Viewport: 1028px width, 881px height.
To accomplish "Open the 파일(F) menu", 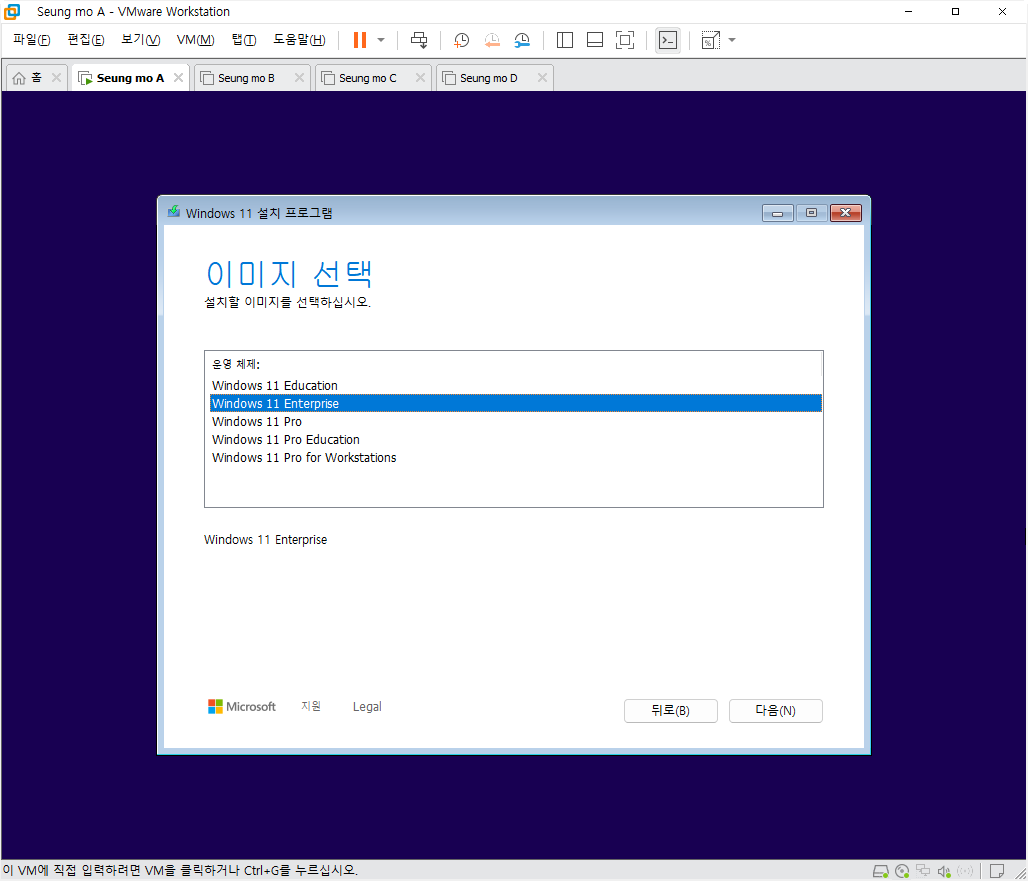I will (31, 40).
